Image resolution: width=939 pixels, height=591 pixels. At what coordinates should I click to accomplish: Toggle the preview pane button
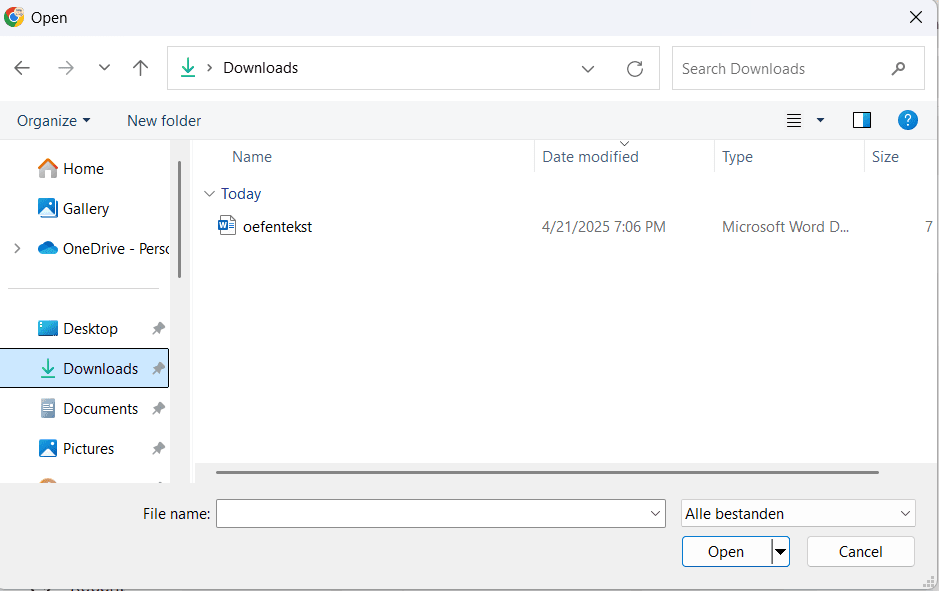pyautogui.click(x=861, y=120)
